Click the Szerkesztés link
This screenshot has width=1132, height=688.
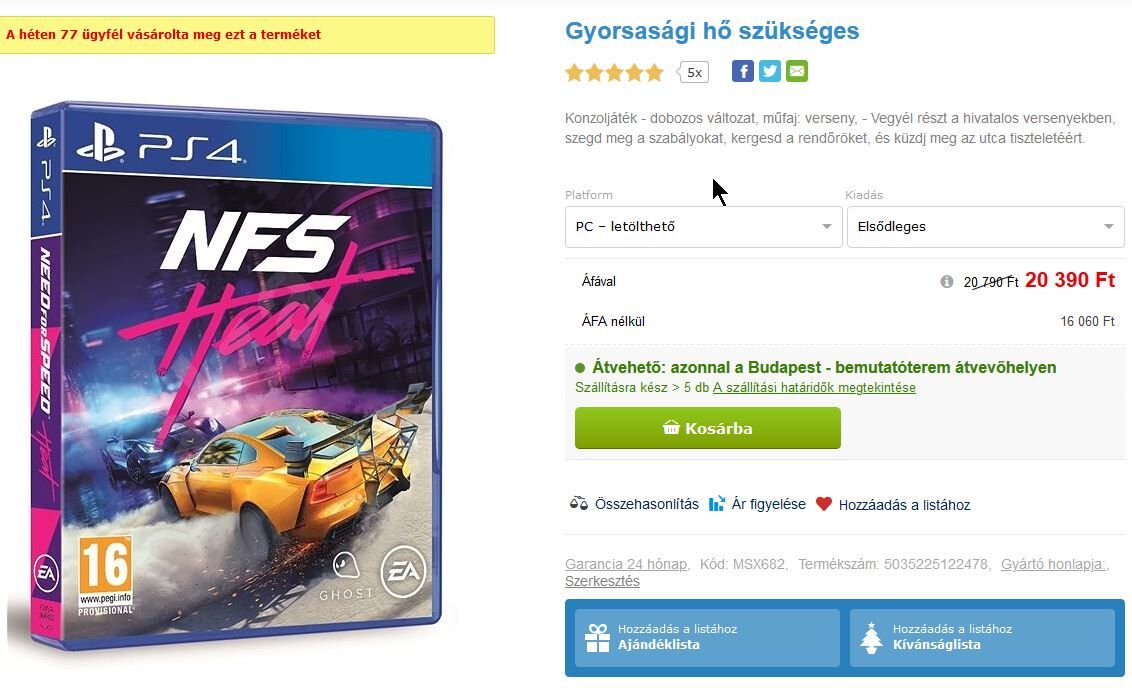click(602, 581)
